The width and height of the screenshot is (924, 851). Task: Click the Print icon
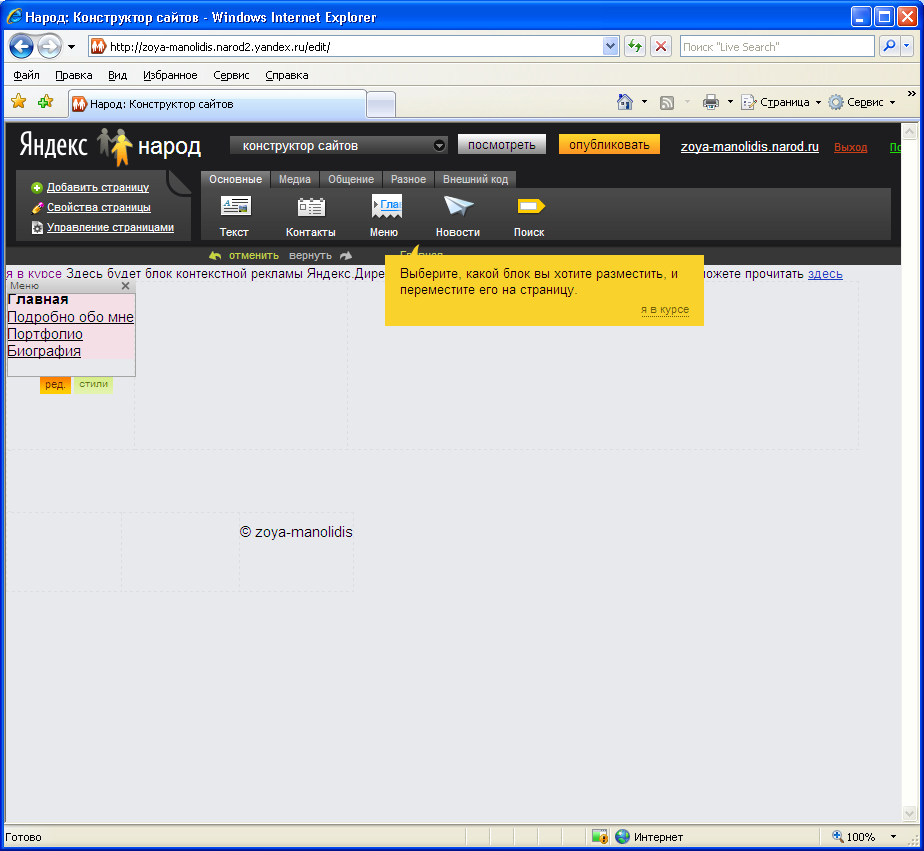[x=711, y=102]
